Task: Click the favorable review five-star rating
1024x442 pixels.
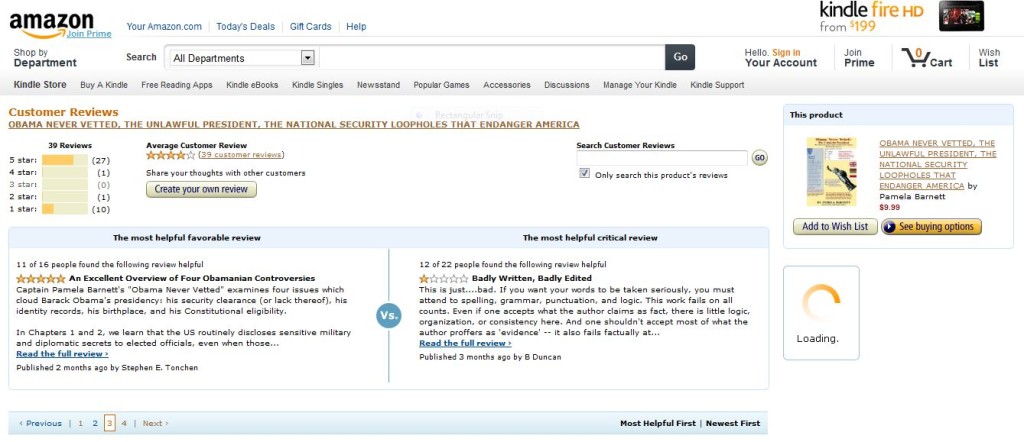Action: click(x=41, y=278)
